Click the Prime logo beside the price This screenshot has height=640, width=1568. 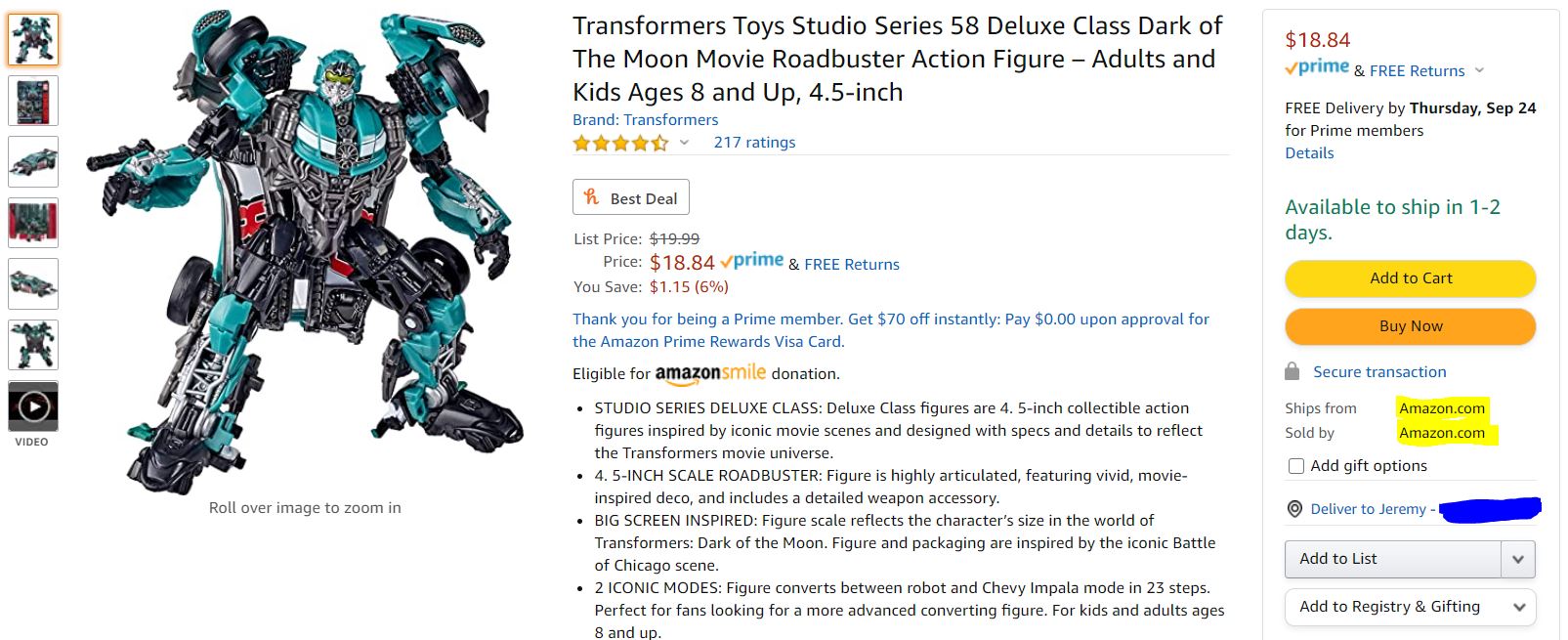click(752, 262)
